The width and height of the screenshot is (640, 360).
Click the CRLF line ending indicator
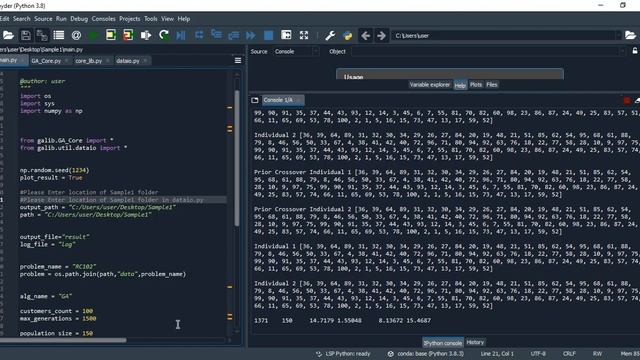coord(569,354)
